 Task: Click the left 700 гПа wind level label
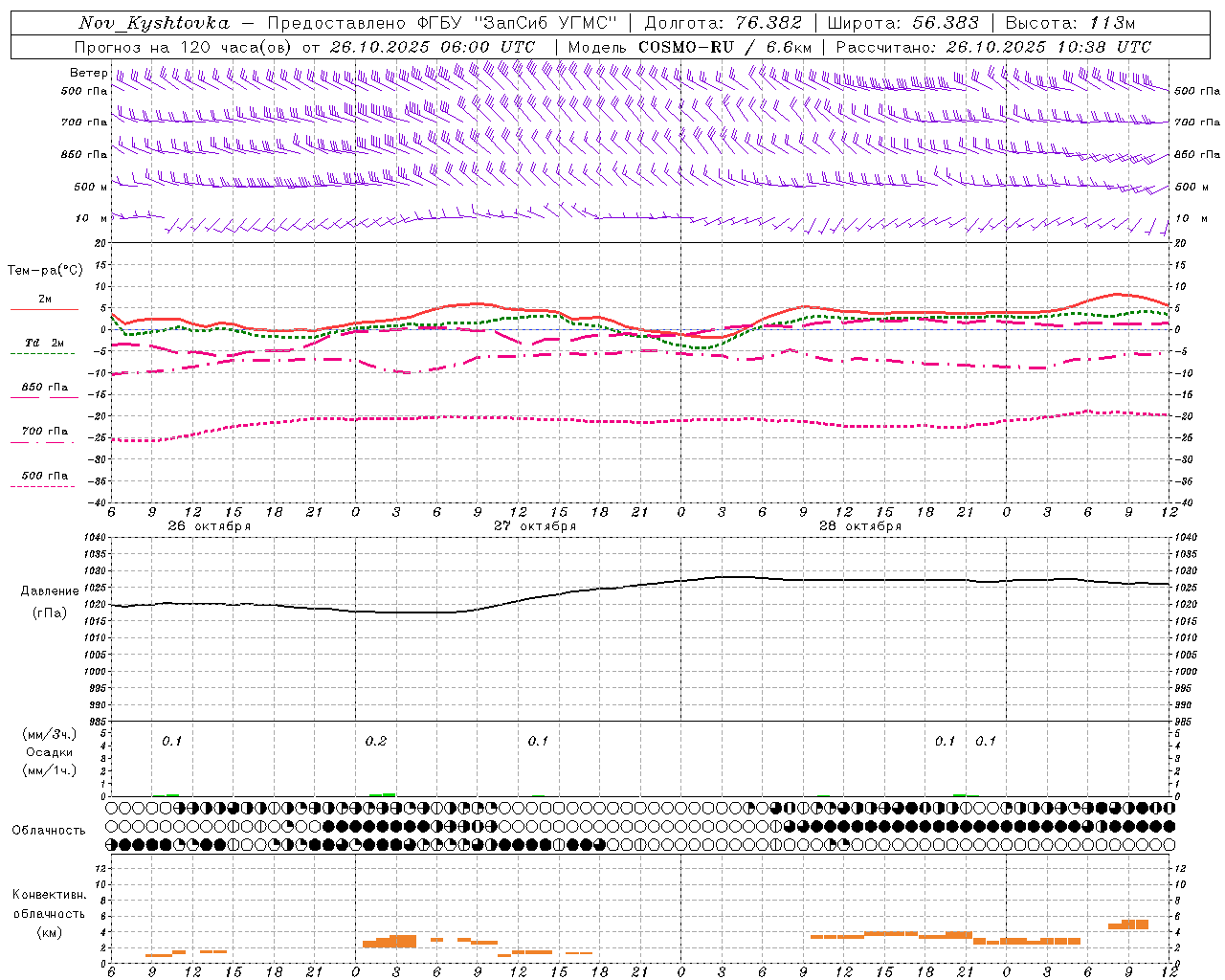(84, 122)
